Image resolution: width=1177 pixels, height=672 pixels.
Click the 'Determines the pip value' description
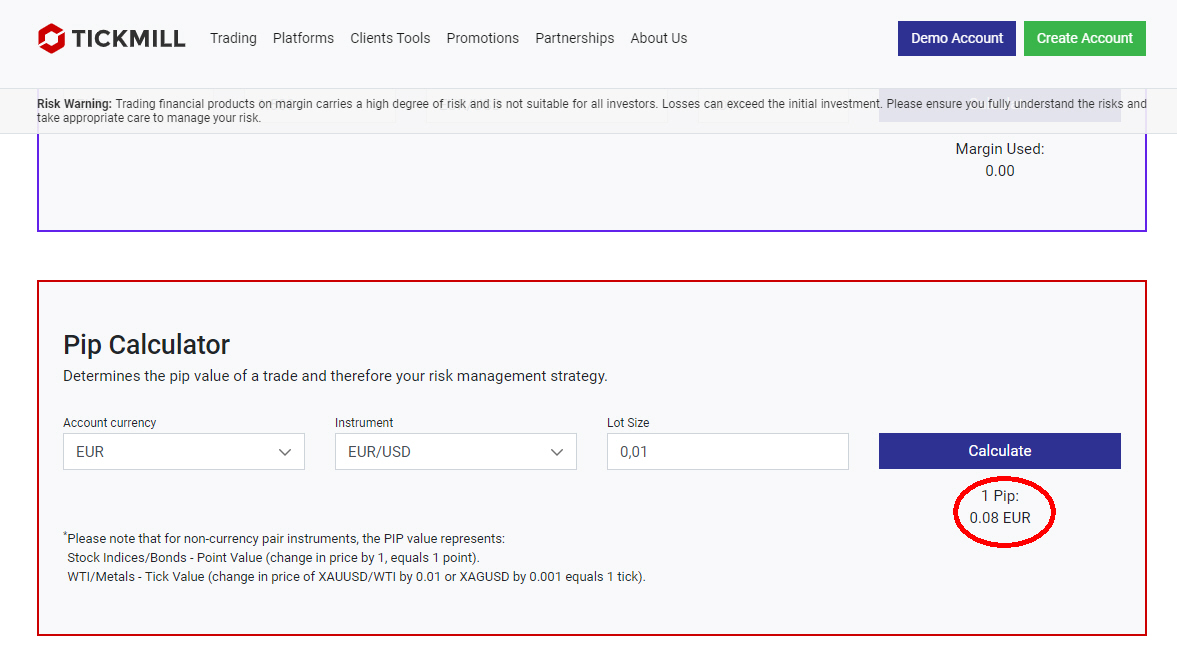tap(336, 376)
